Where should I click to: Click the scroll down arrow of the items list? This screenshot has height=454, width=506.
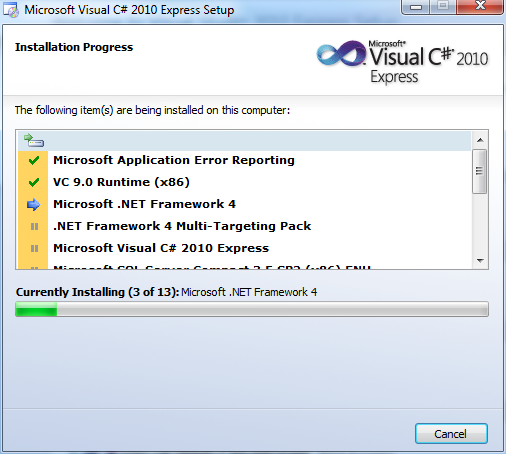pyautogui.click(x=480, y=261)
